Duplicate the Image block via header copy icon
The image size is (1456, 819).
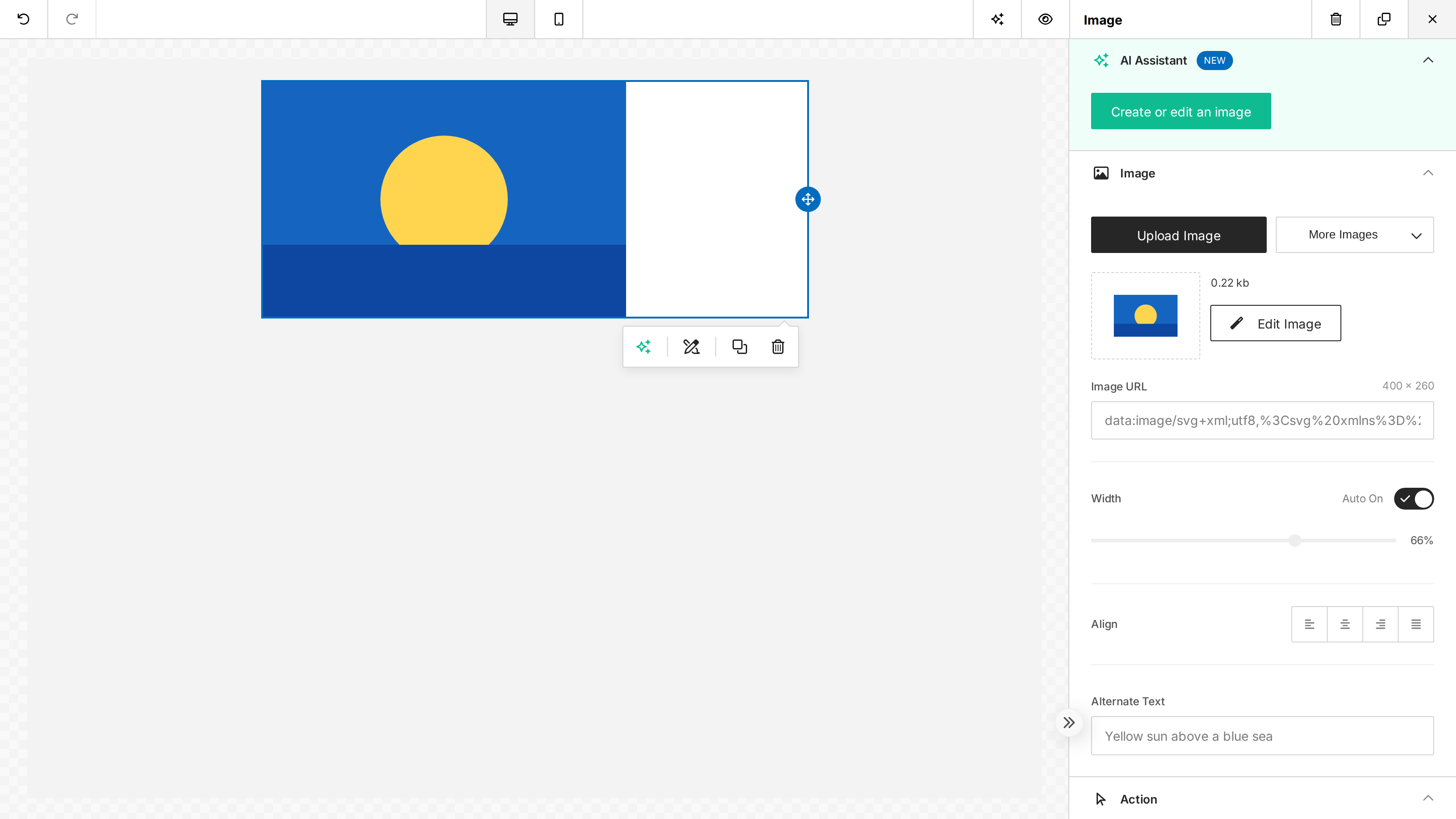click(x=1384, y=19)
